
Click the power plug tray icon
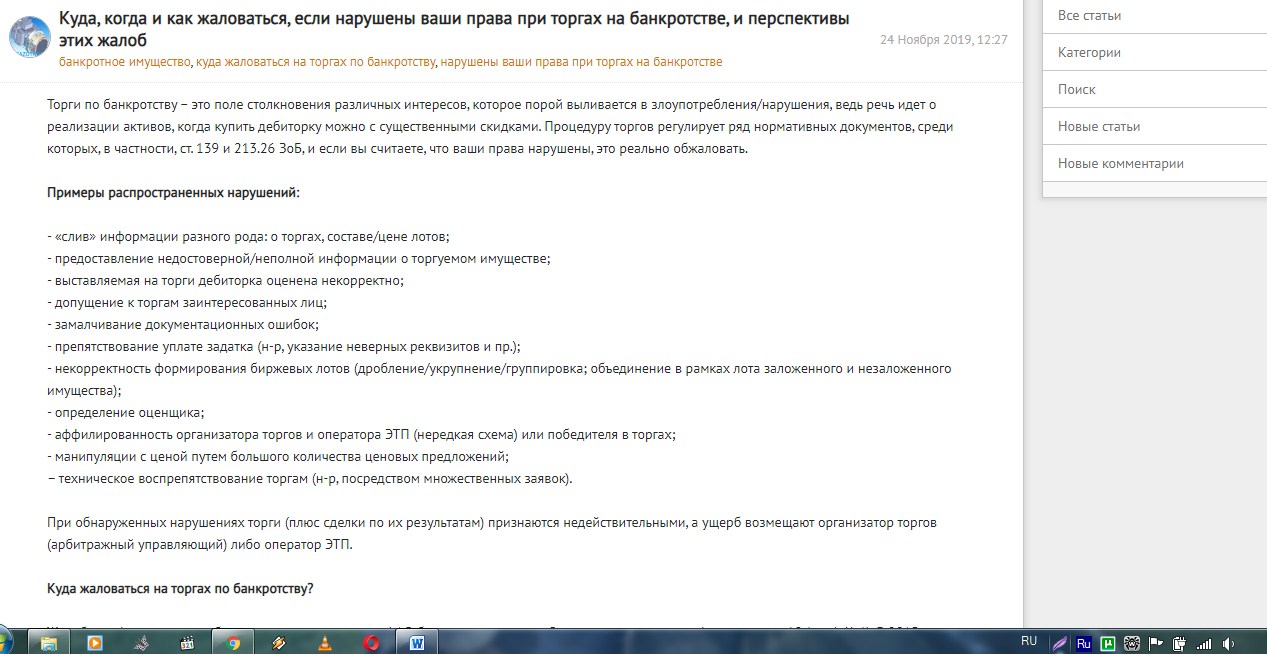(1179, 644)
